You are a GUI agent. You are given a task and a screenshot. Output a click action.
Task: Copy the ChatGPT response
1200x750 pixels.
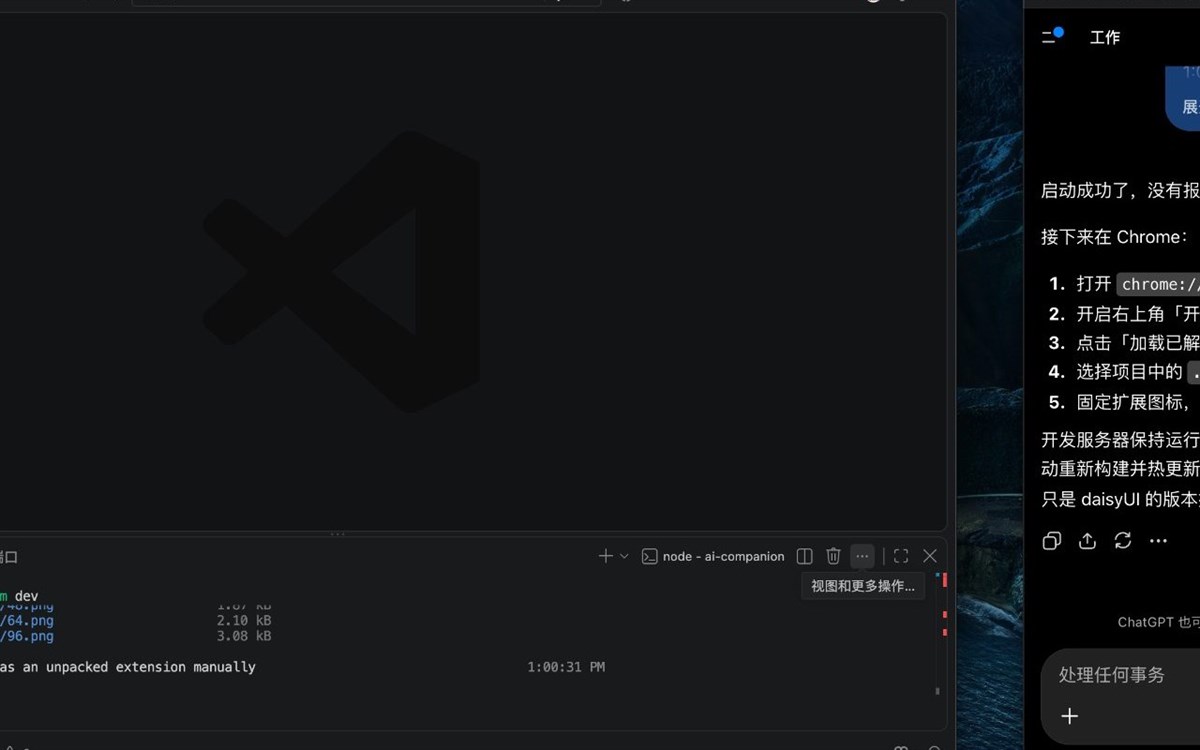pyautogui.click(x=1051, y=541)
